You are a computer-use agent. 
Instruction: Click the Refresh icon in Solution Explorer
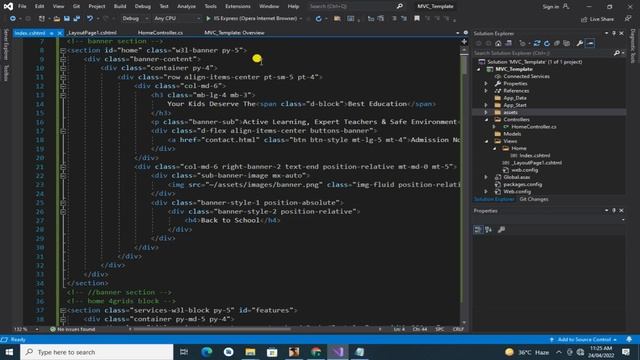point(547,43)
